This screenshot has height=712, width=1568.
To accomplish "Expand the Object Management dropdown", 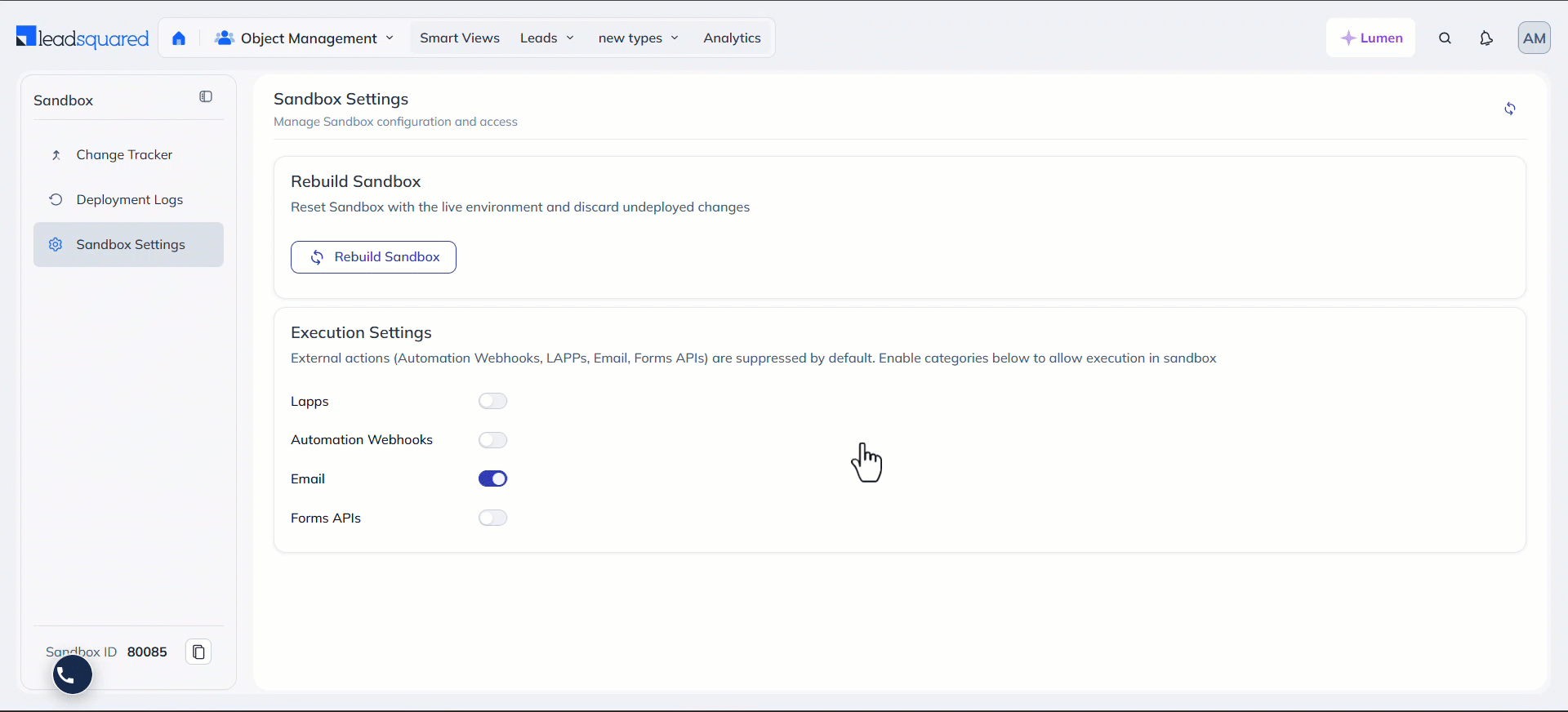I will click(x=304, y=38).
